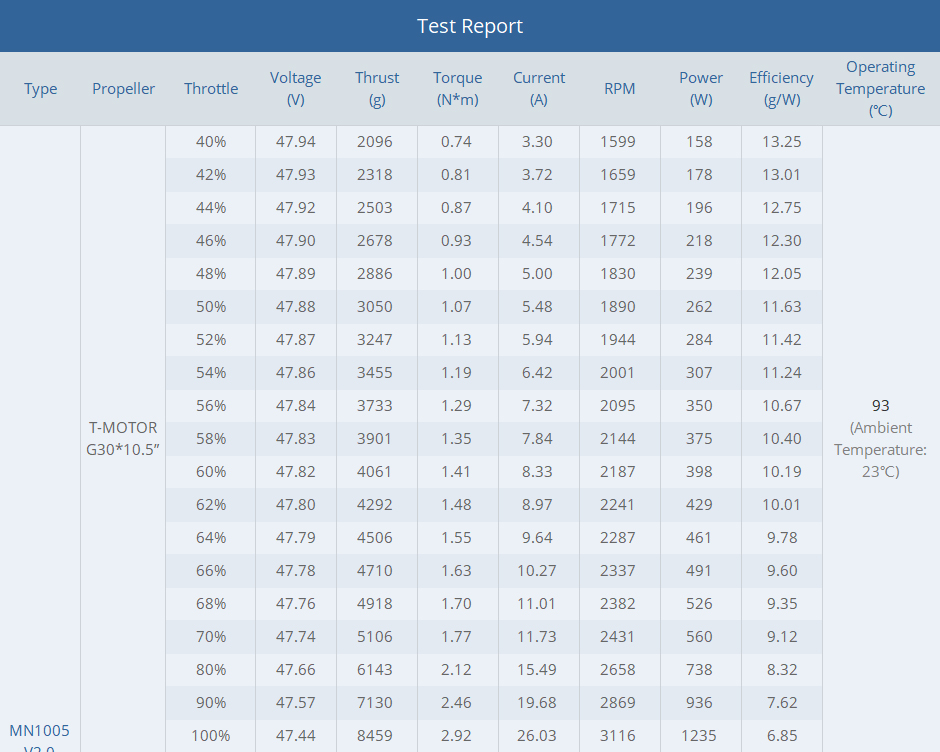
Task: Click the operating temperature value 93
Action: coord(880,405)
